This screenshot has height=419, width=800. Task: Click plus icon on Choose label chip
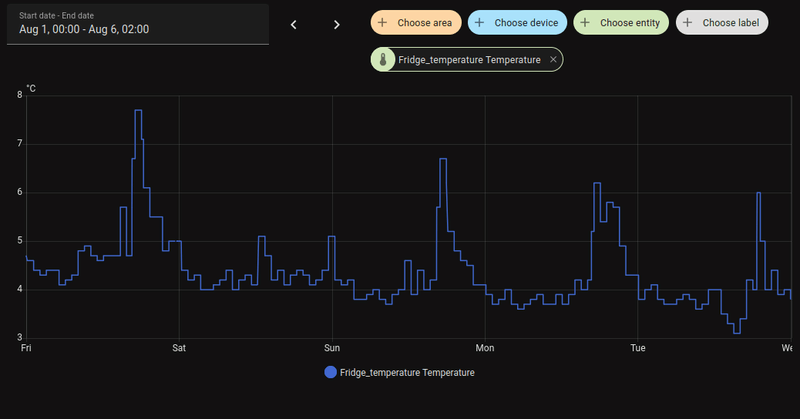pos(688,22)
